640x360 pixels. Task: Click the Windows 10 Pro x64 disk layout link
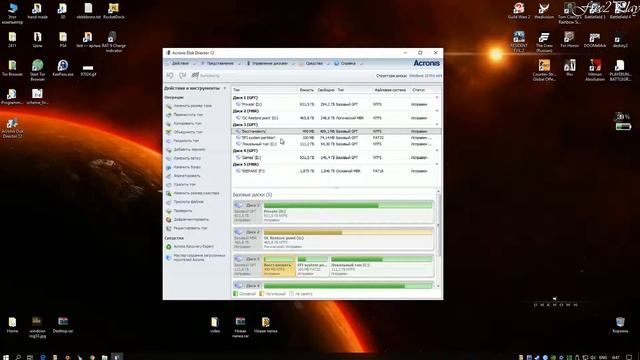(425, 76)
